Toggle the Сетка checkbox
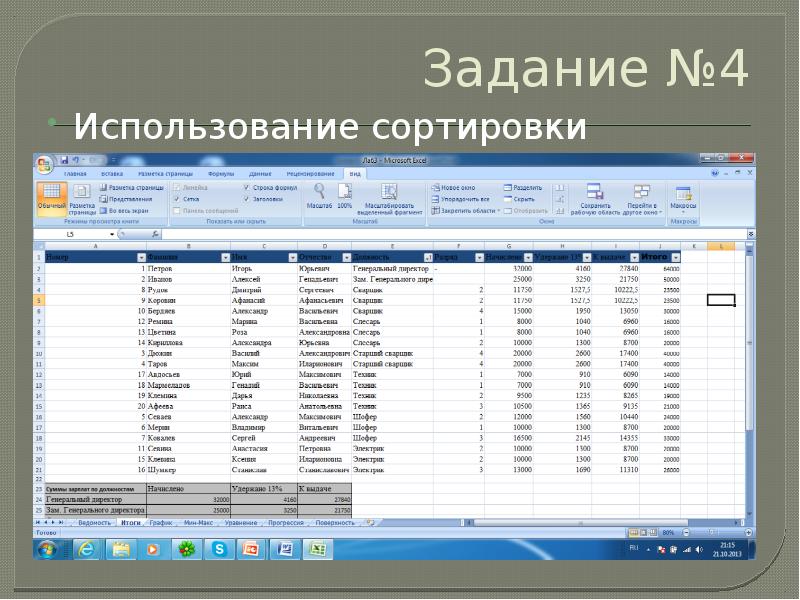This screenshot has height=600, width=800. [177, 199]
